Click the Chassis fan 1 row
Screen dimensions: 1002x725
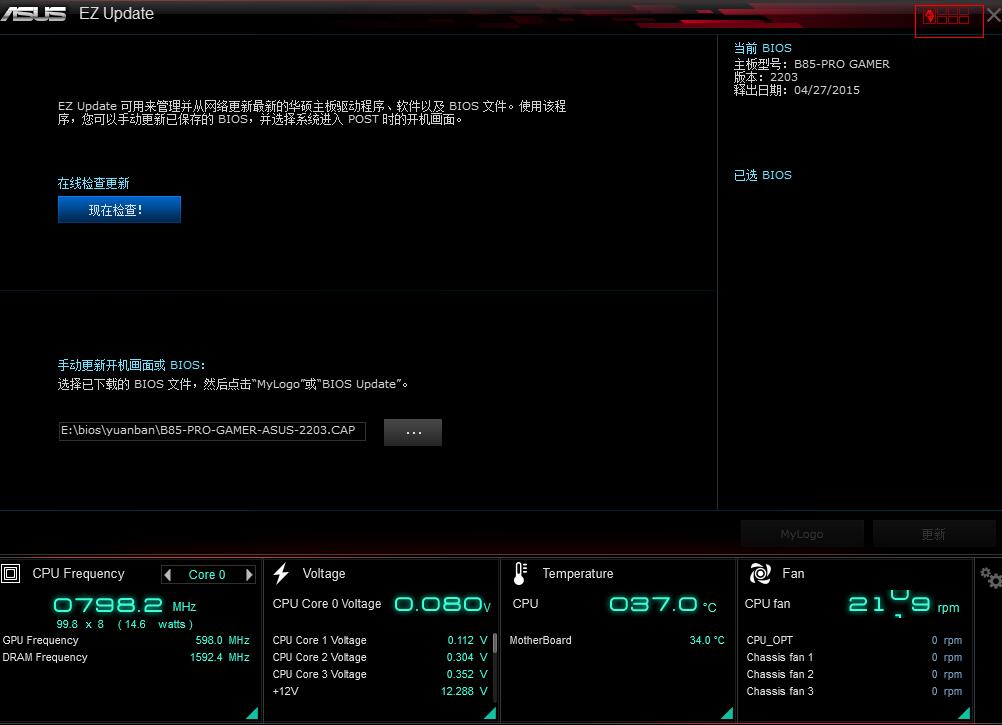click(x=854, y=657)
